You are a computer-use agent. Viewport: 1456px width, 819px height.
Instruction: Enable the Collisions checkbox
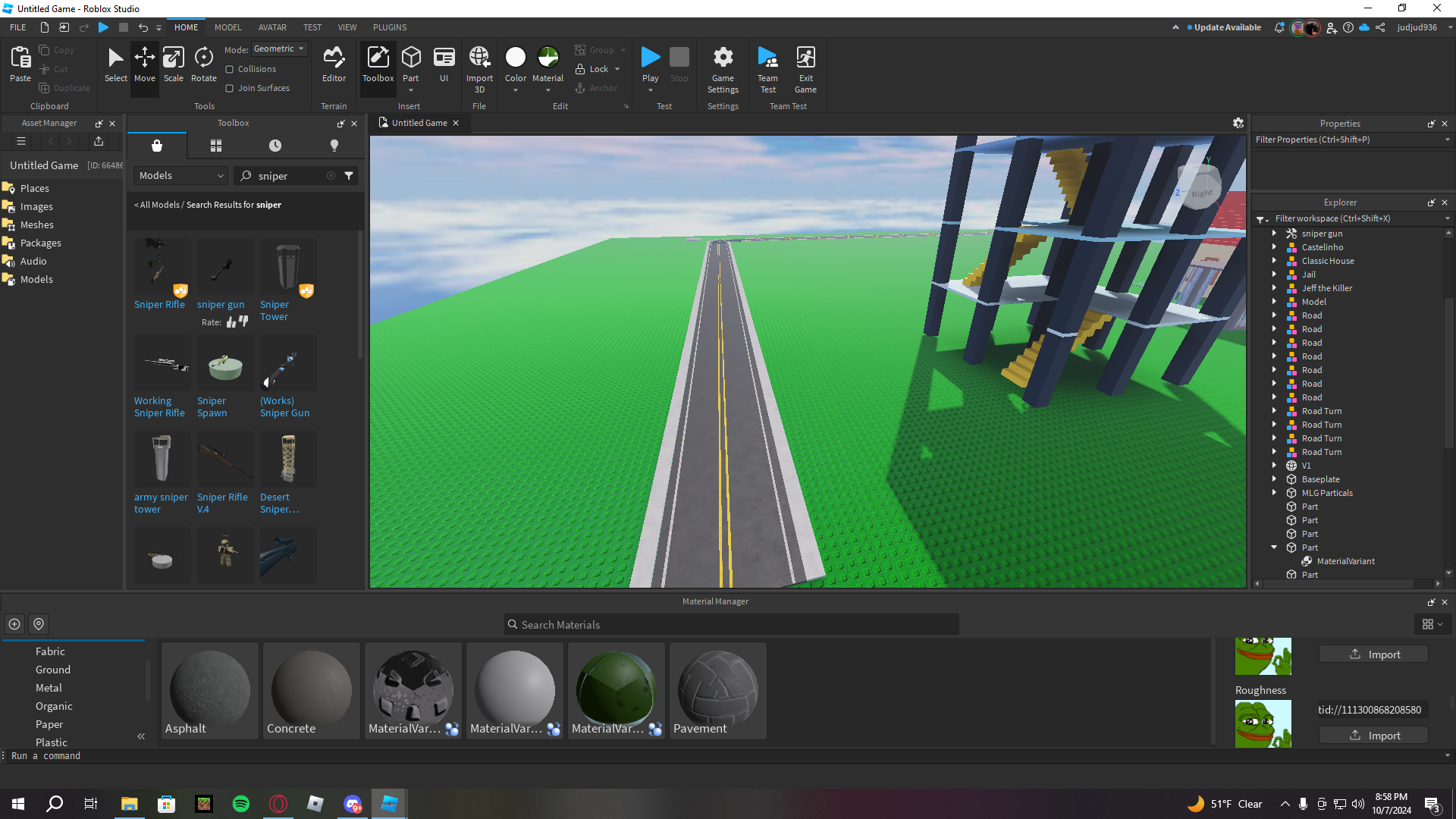(230, 70)
